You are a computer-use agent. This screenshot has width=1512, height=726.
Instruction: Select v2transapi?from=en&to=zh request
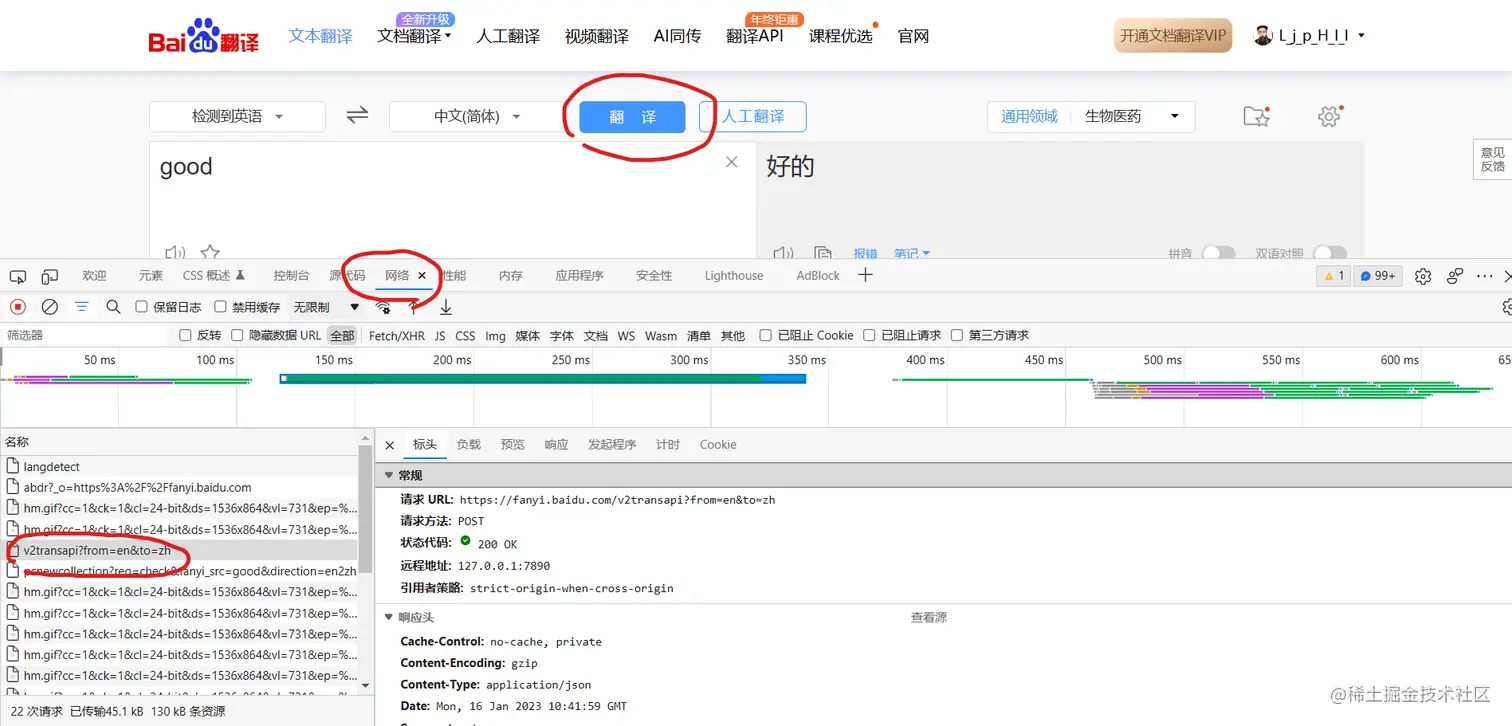click(x=179, y=550)
